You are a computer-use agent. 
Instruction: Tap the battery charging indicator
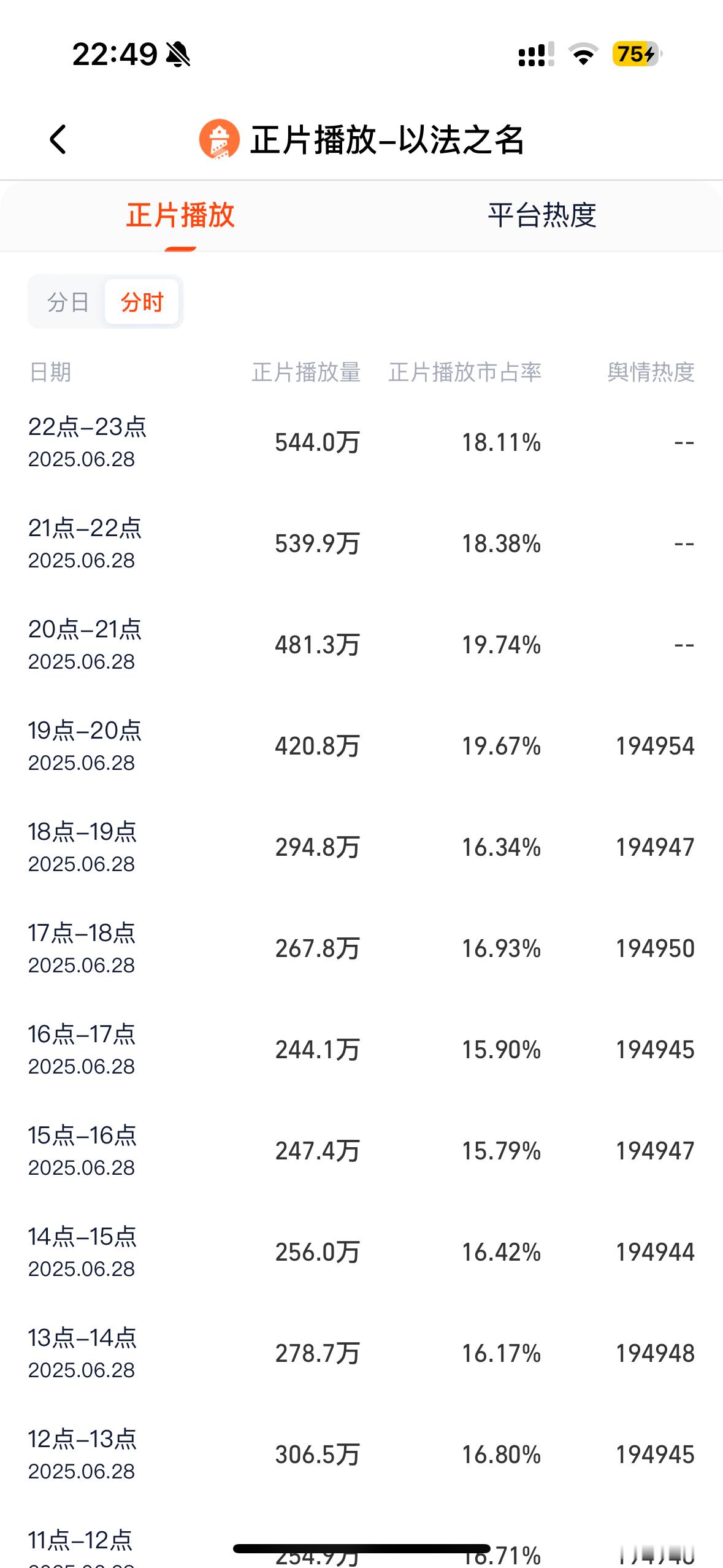pyautogui.click(x=637, y=54)
